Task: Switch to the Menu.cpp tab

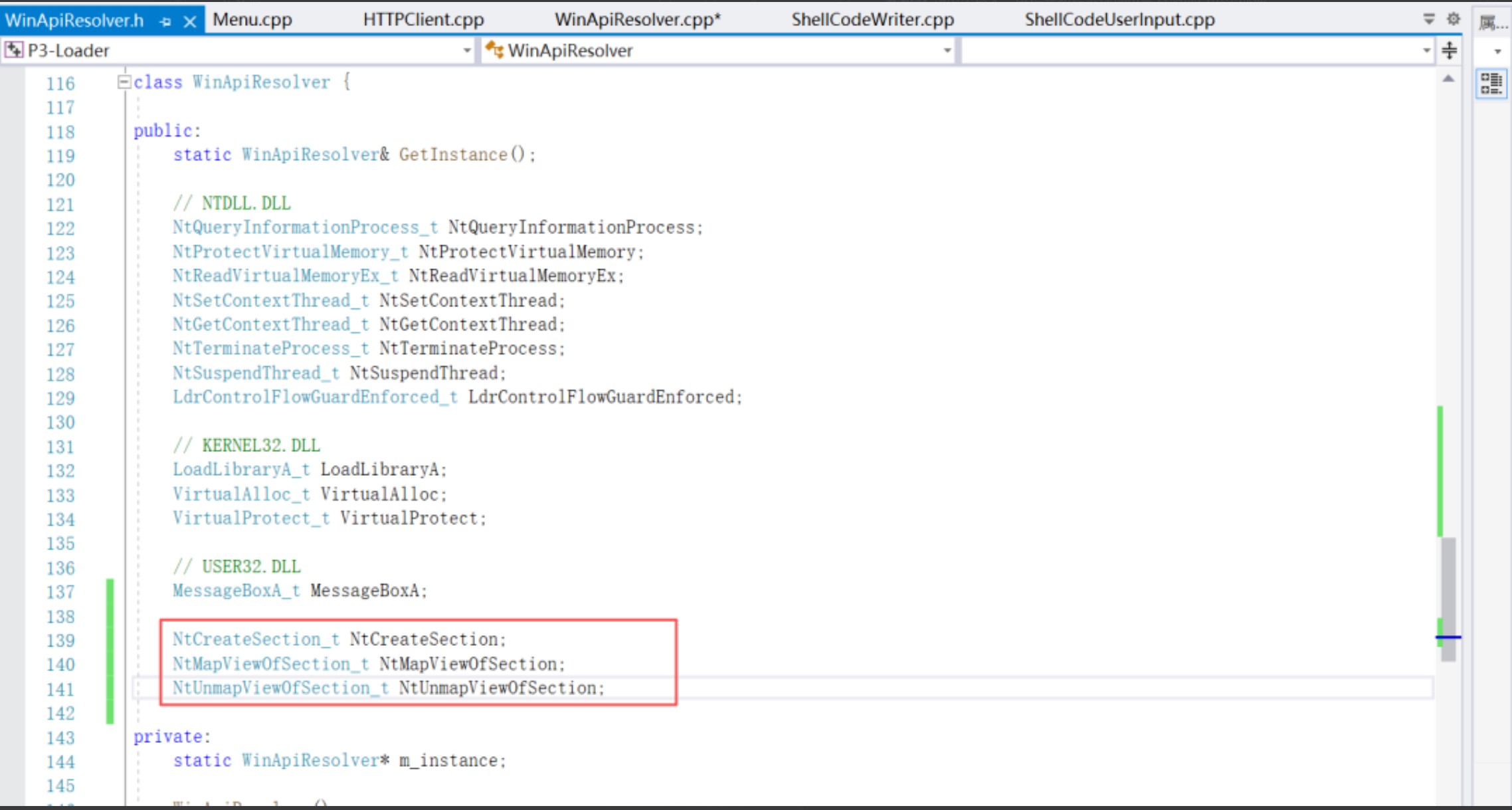Action: [x=252, y=19]
